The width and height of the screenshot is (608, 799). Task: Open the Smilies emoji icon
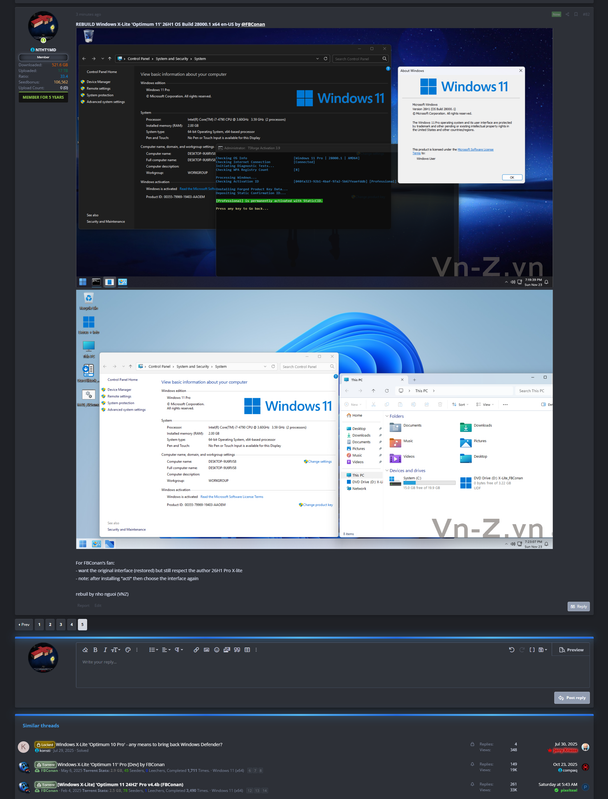pyautogui.click(x=217, y=650)
